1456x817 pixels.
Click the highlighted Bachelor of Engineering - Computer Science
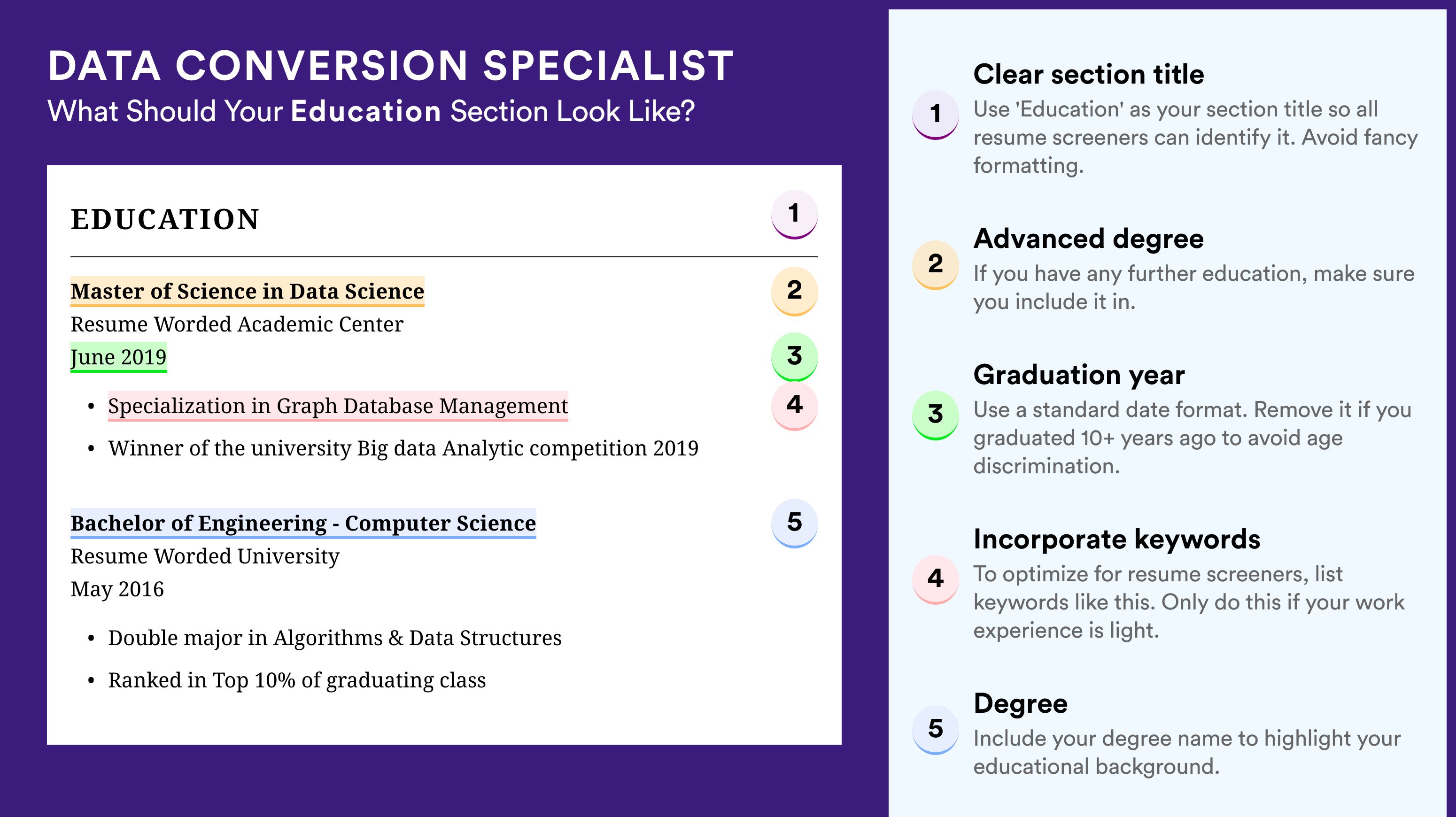coord(303,523)
